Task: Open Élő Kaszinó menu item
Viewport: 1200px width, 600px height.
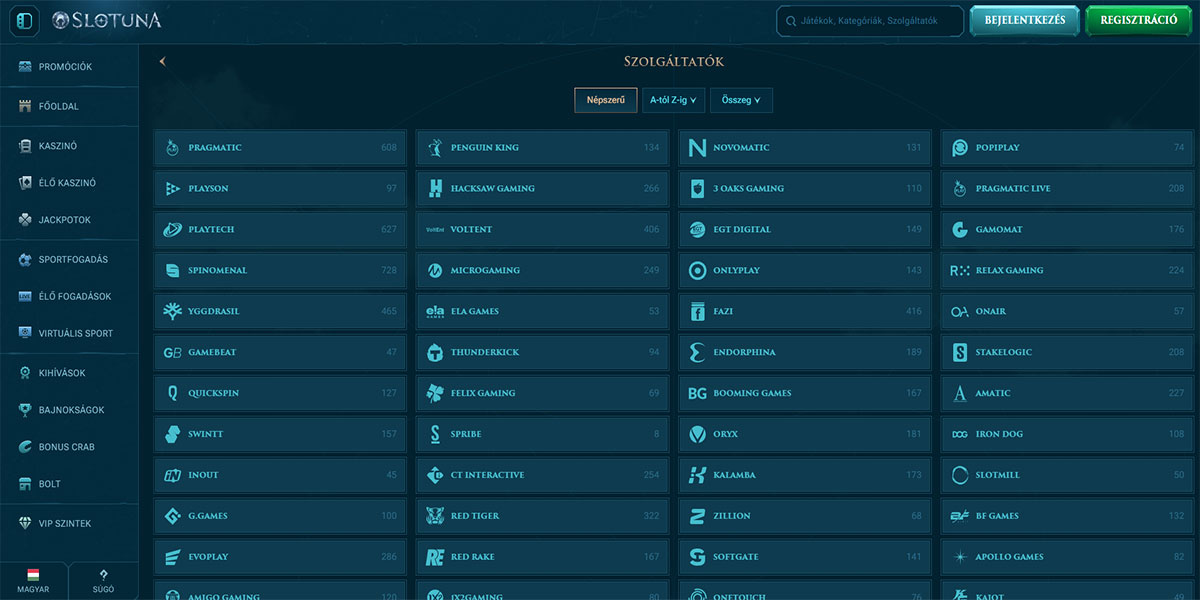Action: click(x=66, y=183)
